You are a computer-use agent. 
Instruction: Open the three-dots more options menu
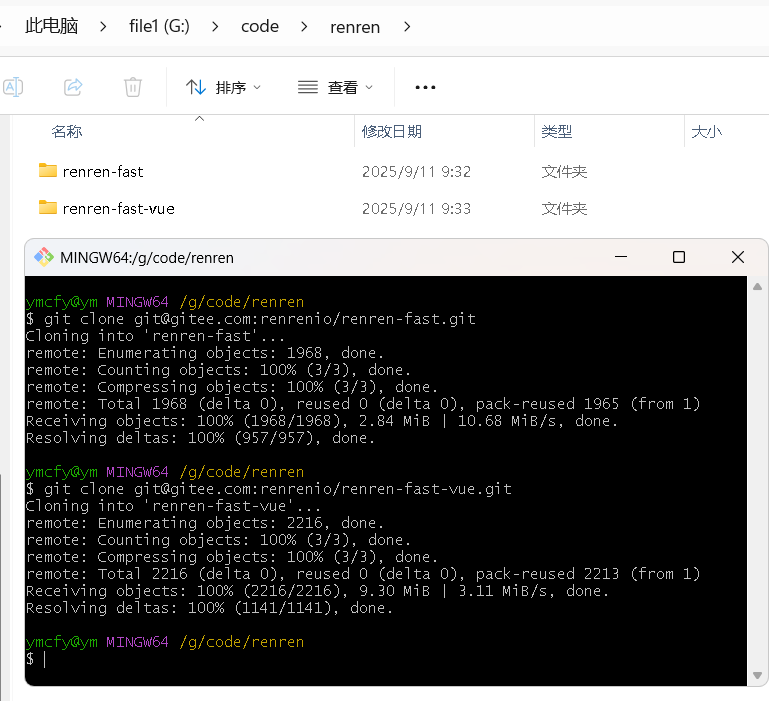425,87
